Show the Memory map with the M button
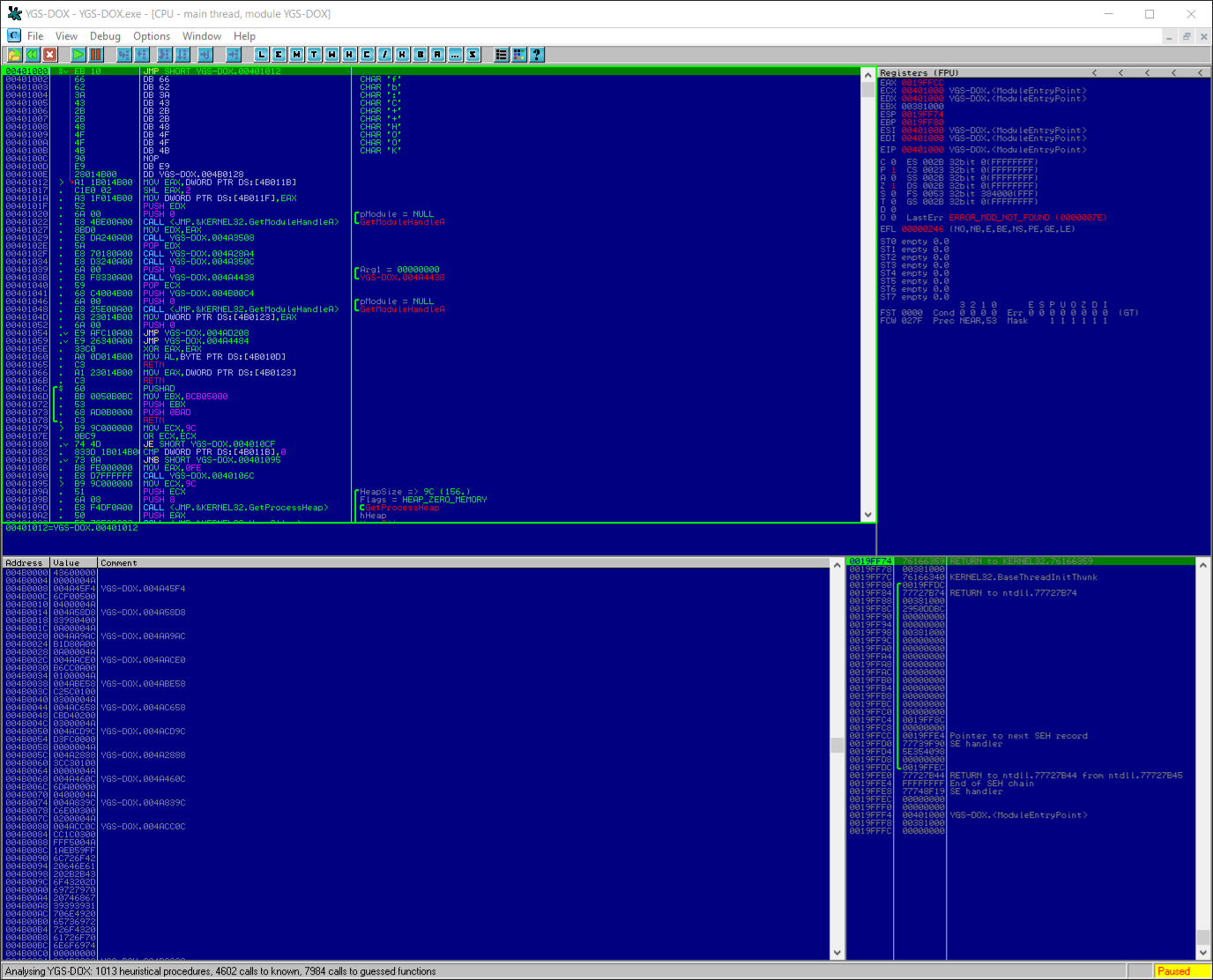The height and width of the screenshot is (980, 1213). (296, 55)
